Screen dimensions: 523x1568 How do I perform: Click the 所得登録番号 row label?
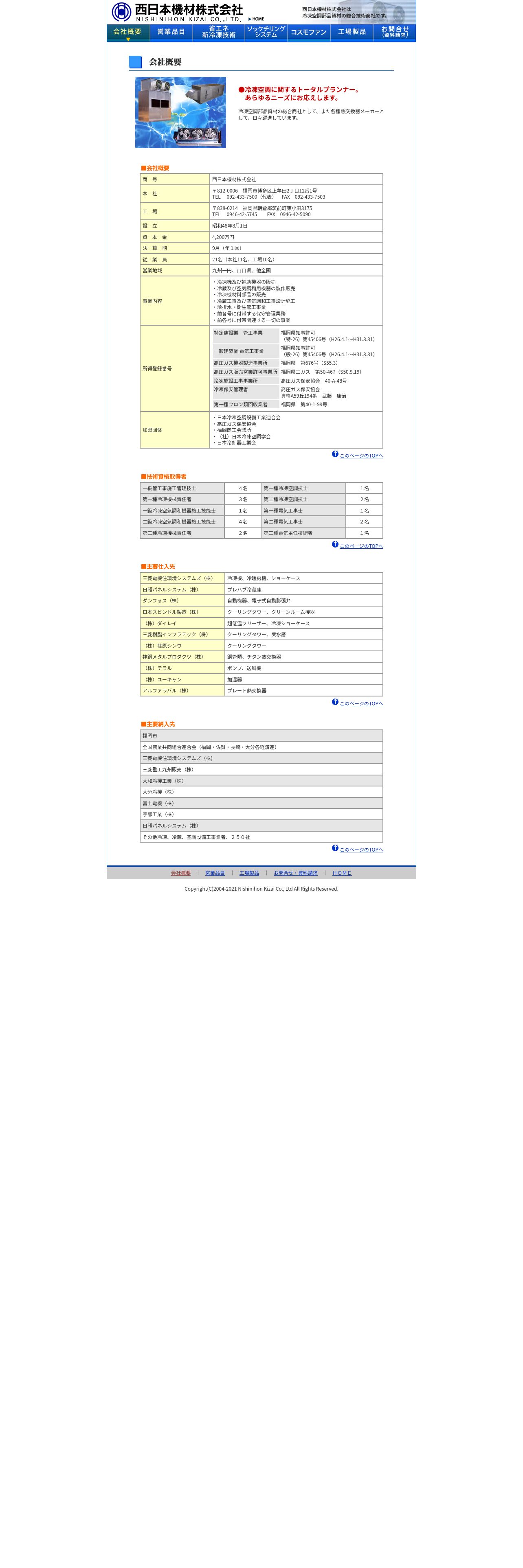coord(175,369)
